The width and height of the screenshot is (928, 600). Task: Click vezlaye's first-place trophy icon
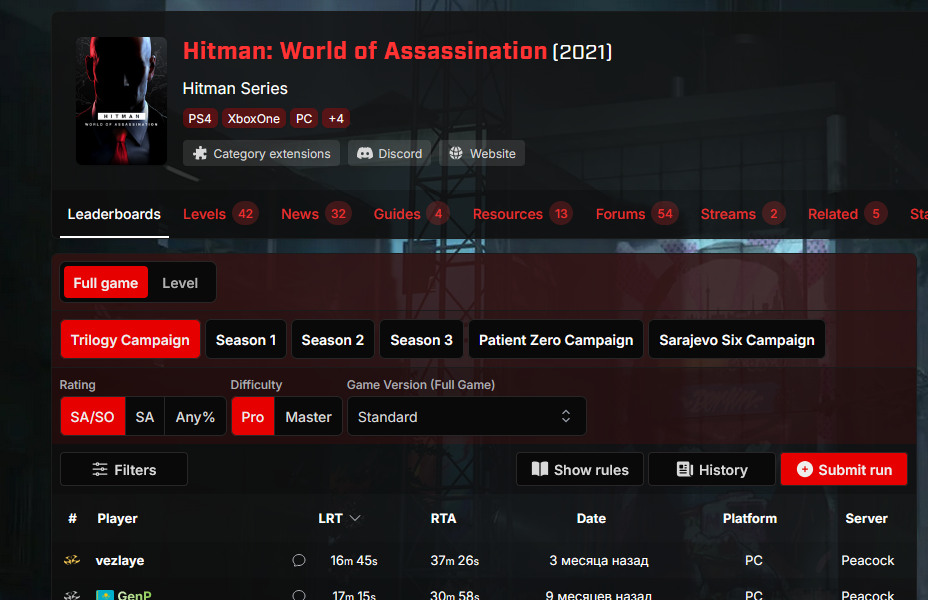pyautogui.click(x=72, y=560)
